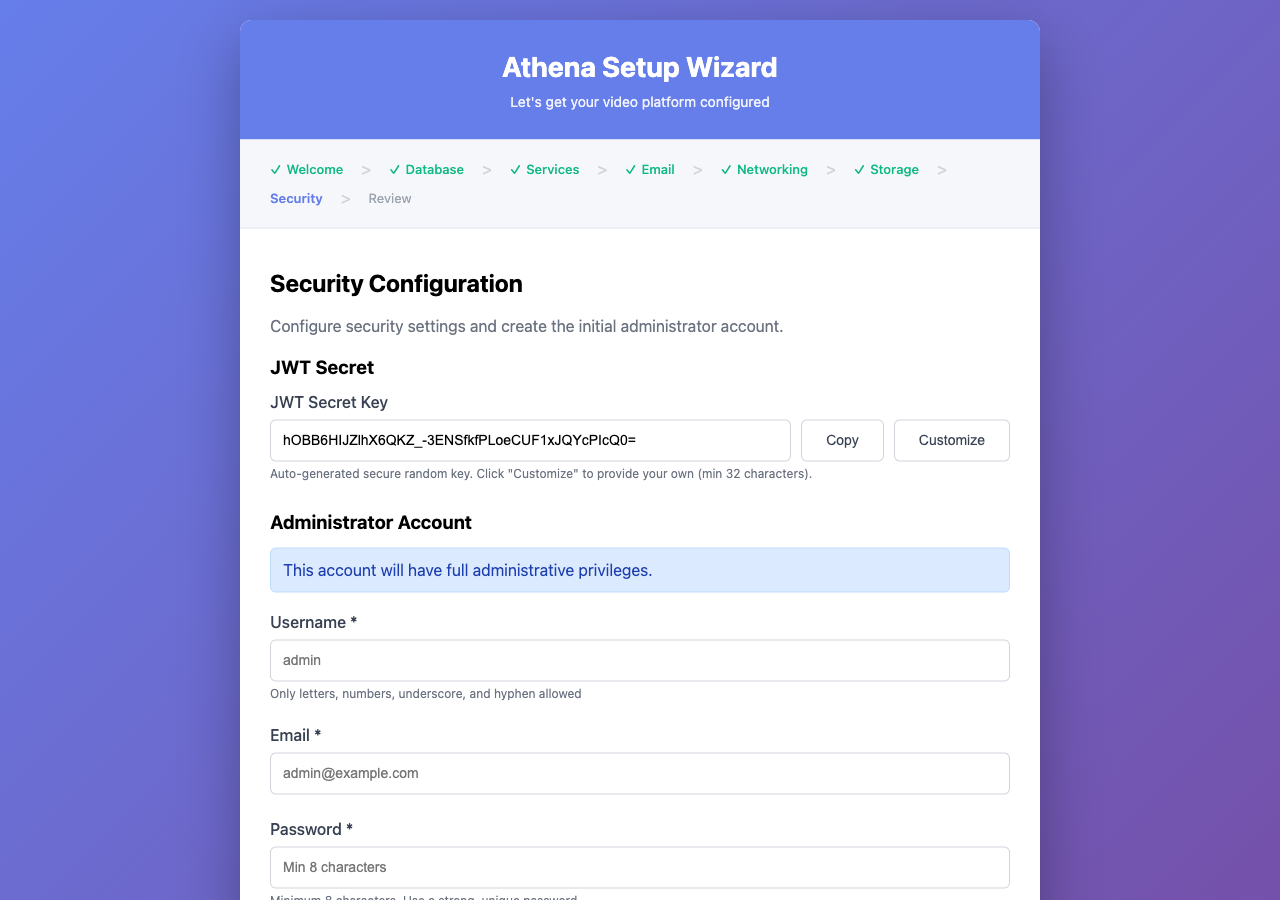Navigate back to the Welcome step
The width and height of the screenshot is (1280, 900).
[314, 169]
